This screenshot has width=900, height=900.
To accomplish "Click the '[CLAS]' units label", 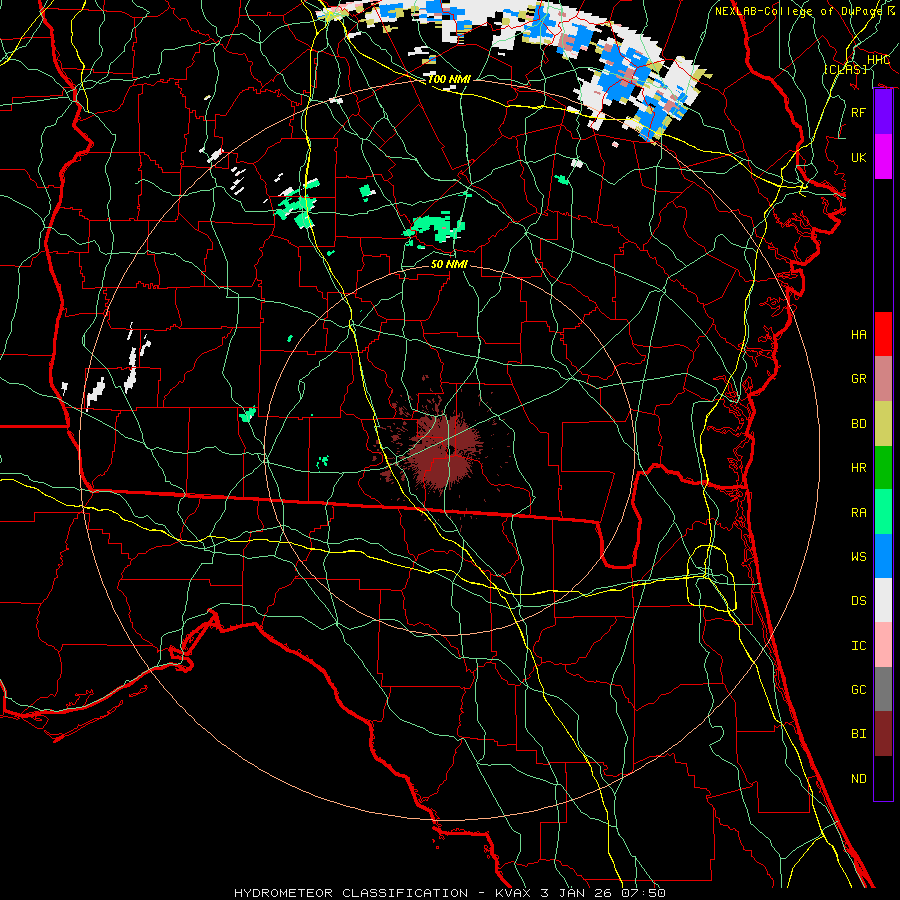I will point(845,69).
